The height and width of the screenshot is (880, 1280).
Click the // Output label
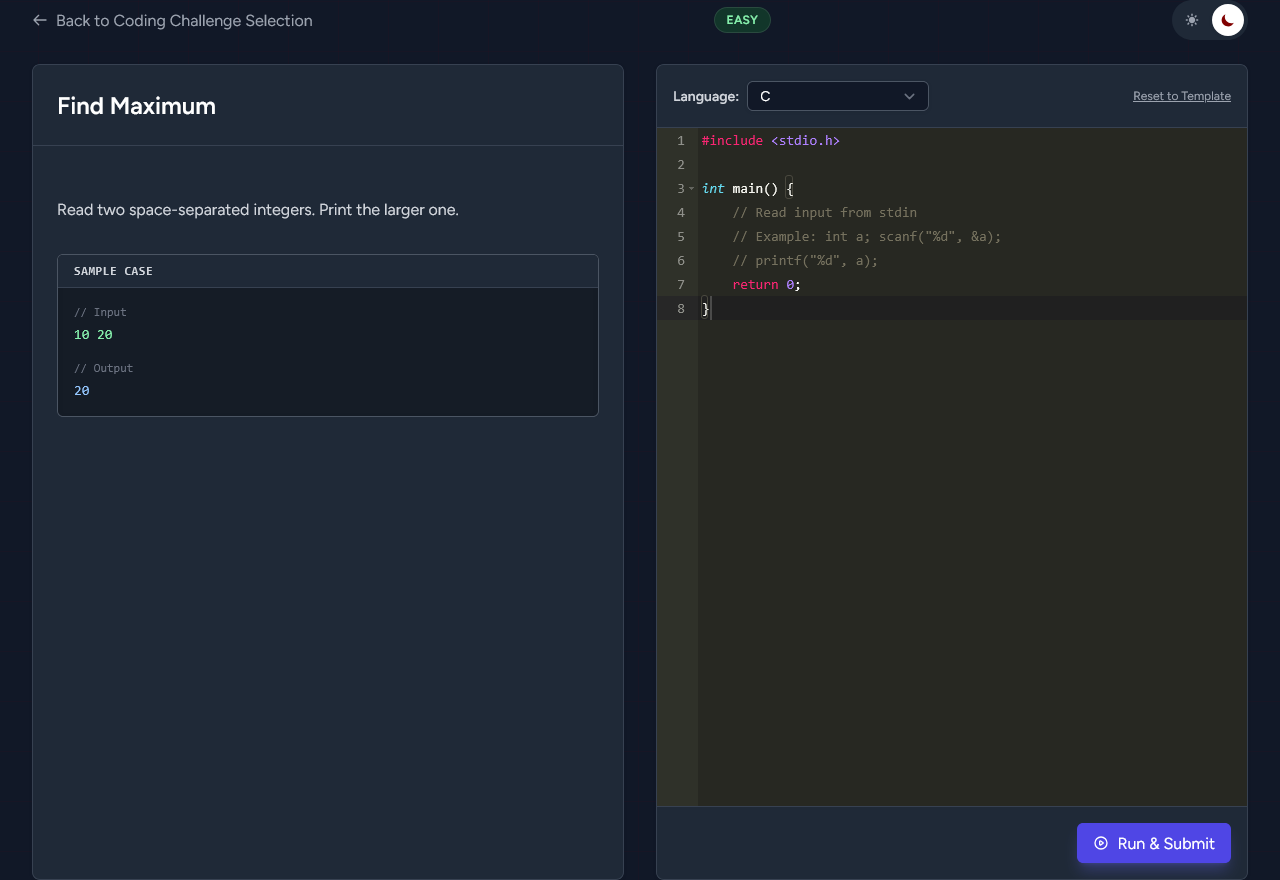coord(103,368)
